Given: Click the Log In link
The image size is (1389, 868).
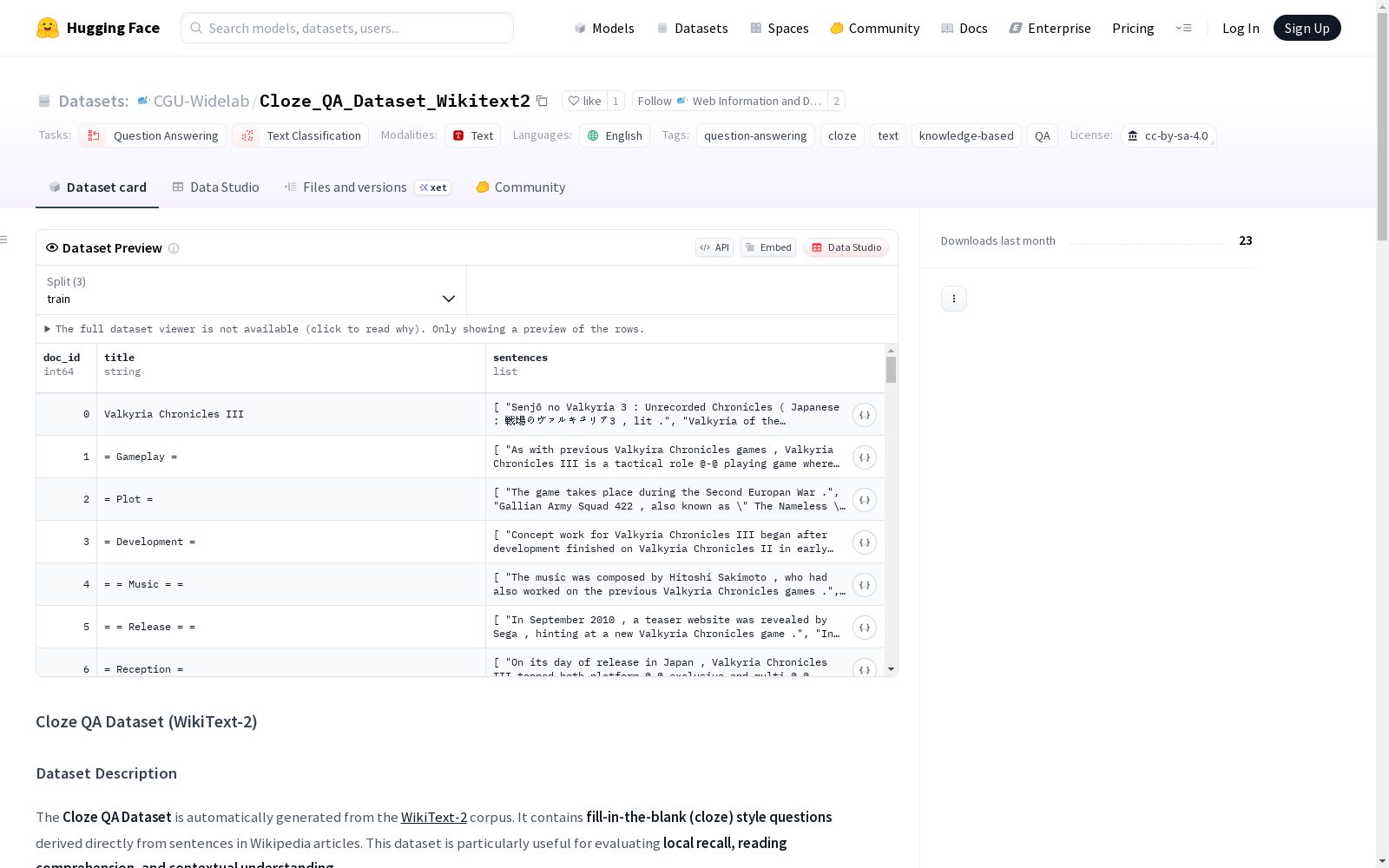Looking at the screenshot, I should click(x=1241, y=28).
